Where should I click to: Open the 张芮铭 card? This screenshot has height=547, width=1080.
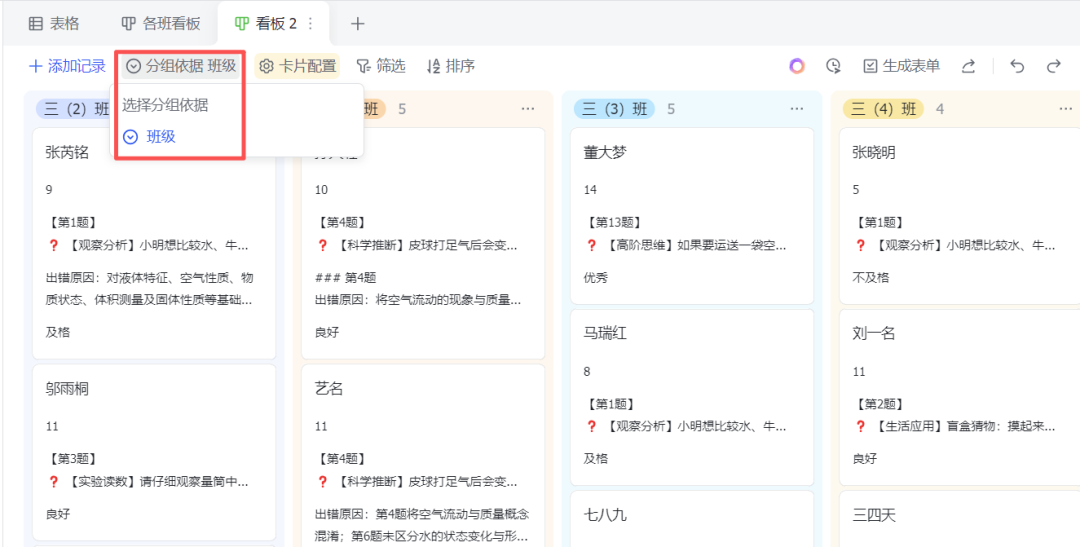(x=154, y=243)
